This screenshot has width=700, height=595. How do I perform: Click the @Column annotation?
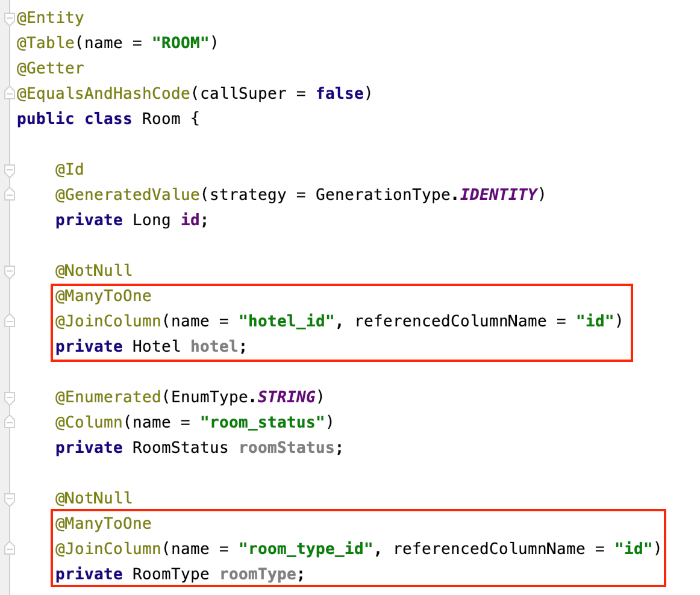89,422
